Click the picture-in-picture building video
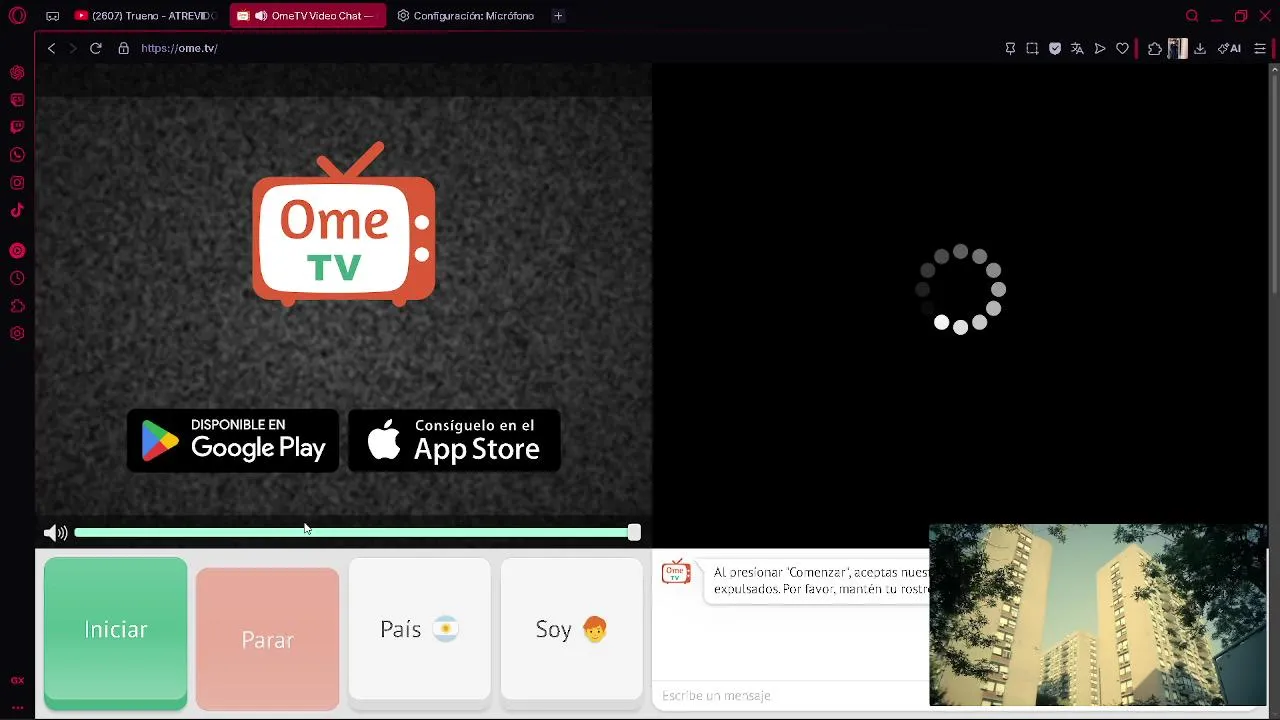This screenshot has height=720, width=1280. point(1098,615)
